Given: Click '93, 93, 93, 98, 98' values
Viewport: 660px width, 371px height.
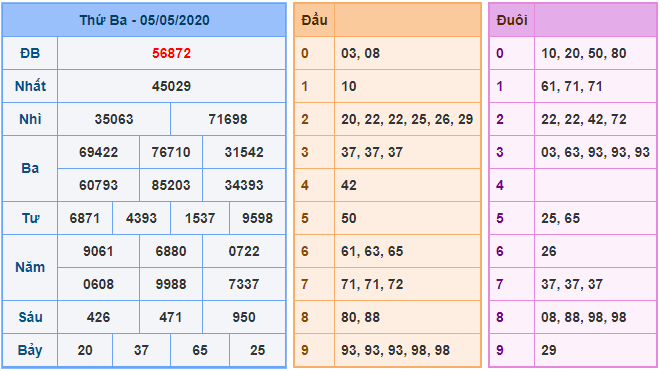Looking at the screenshot, I should pyautogui.click(x=396, y=350).
